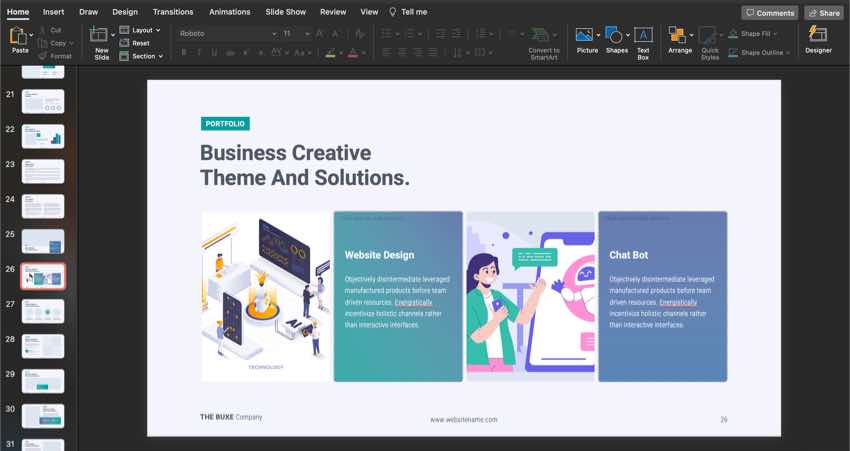
Task: Click the Increase Indent icon
Action: [x=457, y=34]
